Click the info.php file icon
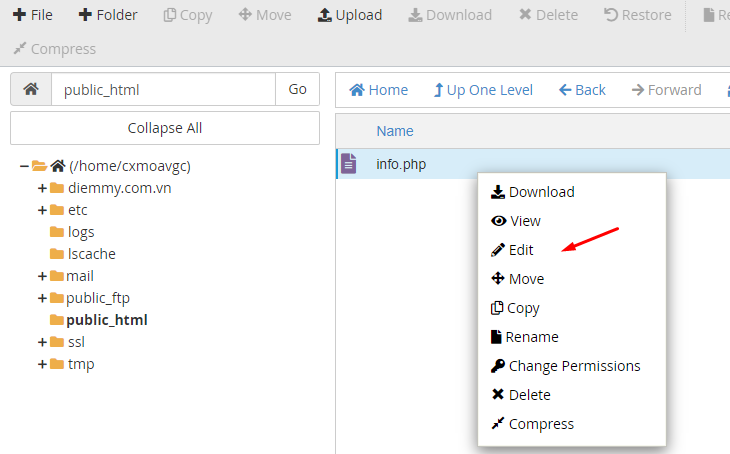The image size is (730, 454). [x=348, y=164]
